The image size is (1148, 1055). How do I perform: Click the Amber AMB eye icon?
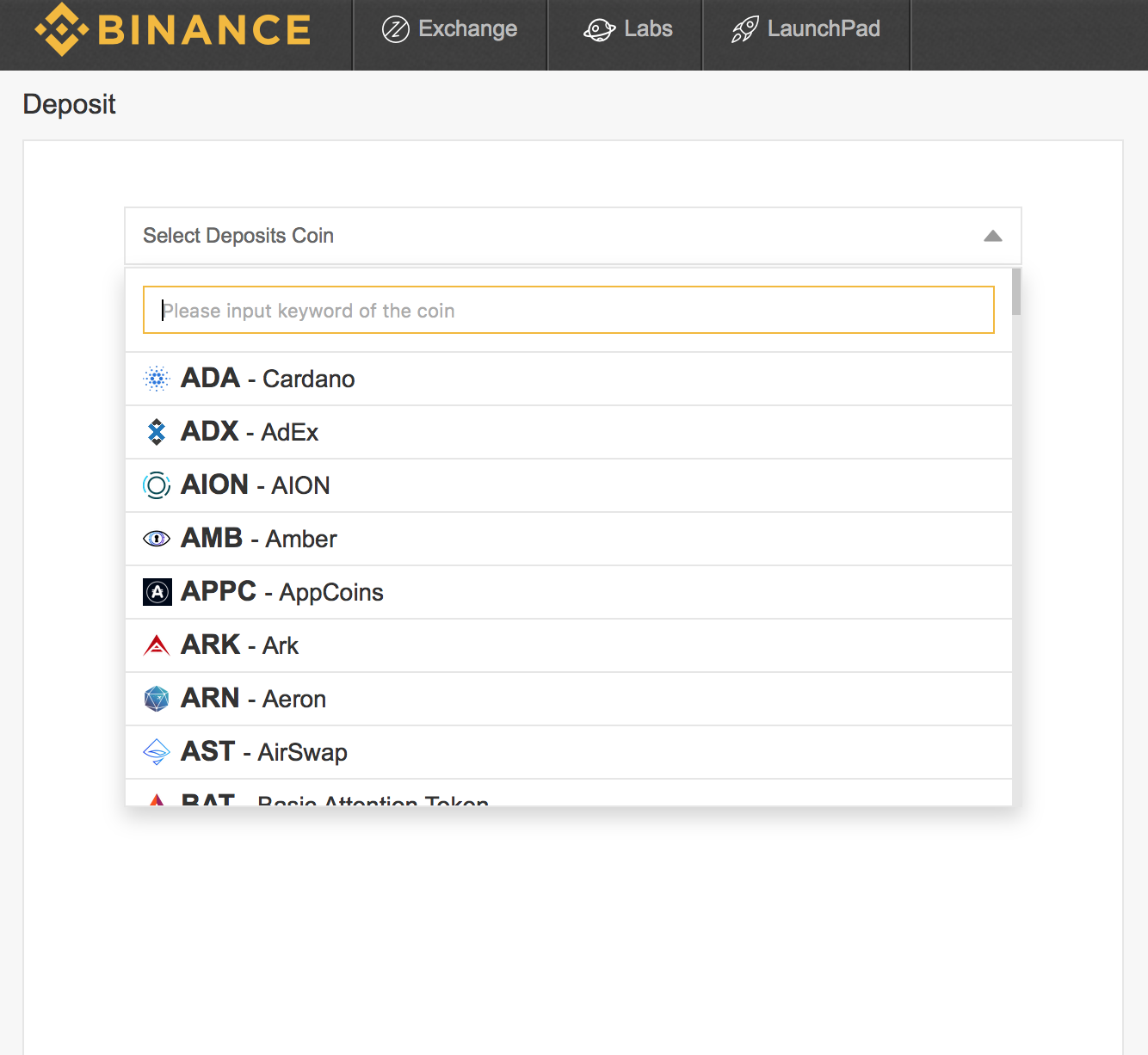point(157,539)
